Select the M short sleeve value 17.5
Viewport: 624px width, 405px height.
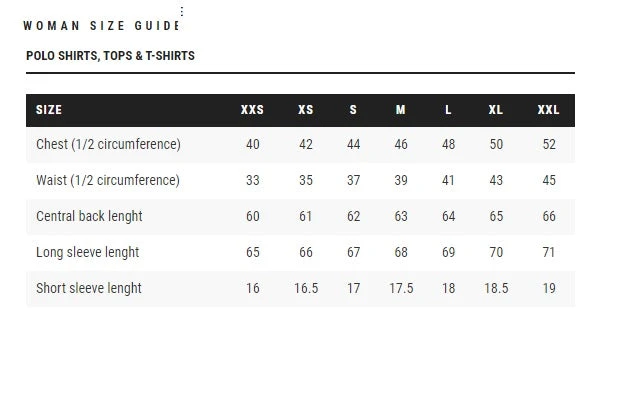(x=401, y=289)
